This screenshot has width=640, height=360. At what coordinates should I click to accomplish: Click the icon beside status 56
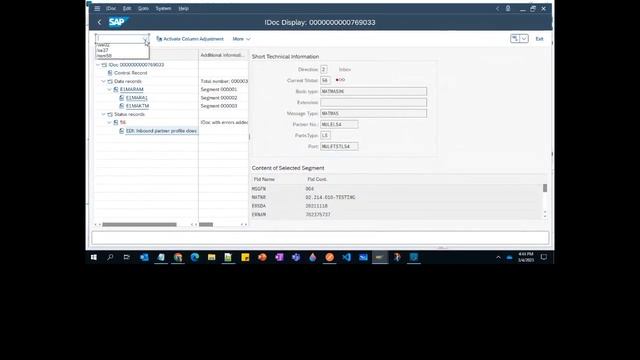[116, 122]
